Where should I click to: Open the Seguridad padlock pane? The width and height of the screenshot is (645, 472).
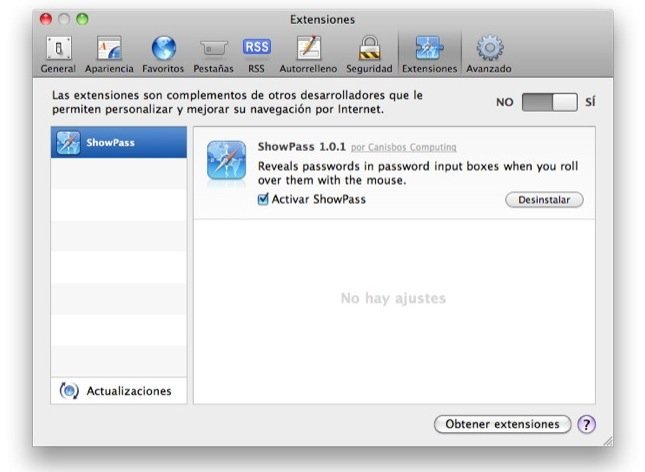369,55
